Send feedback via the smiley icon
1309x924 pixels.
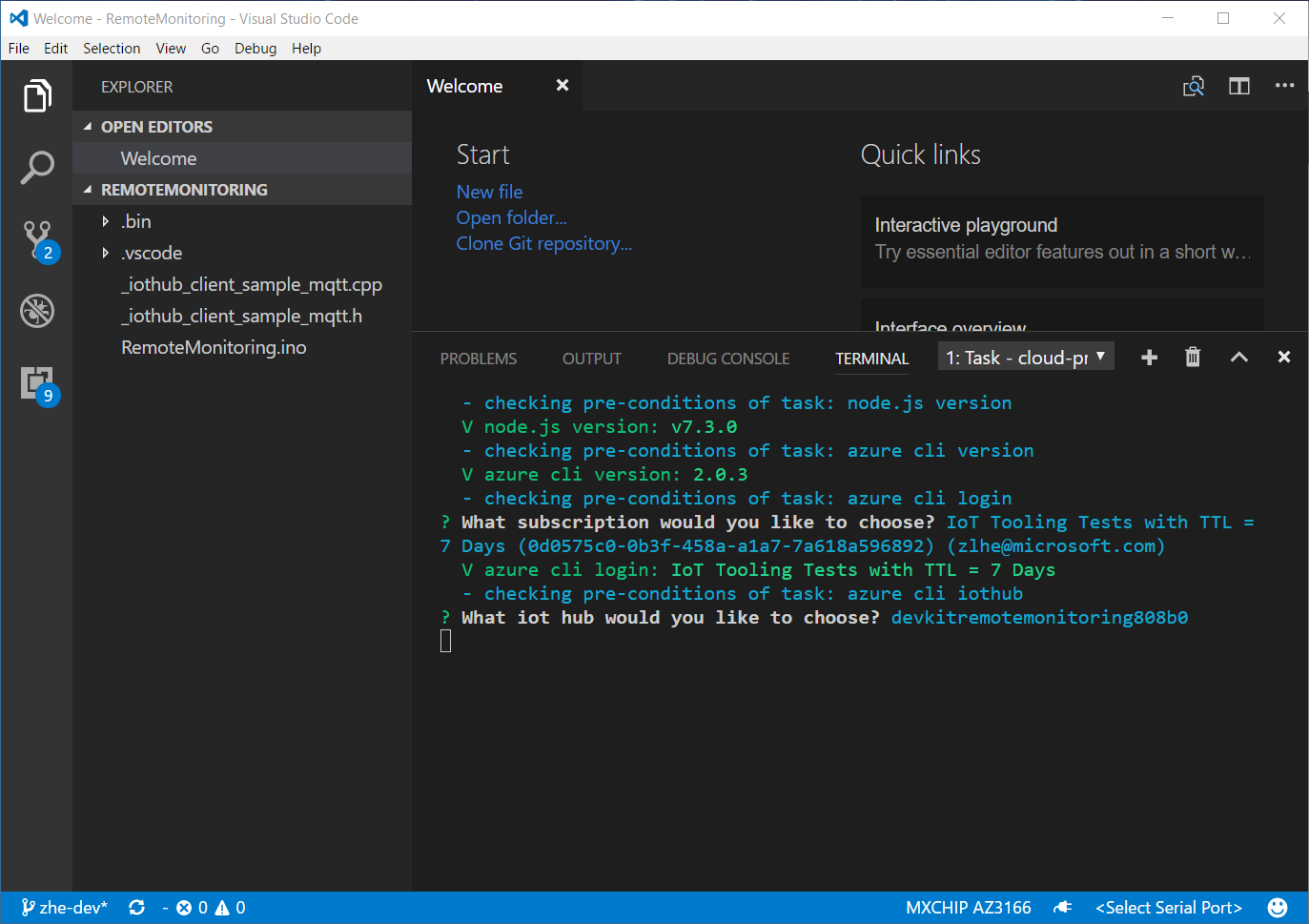pos(1278,908)
